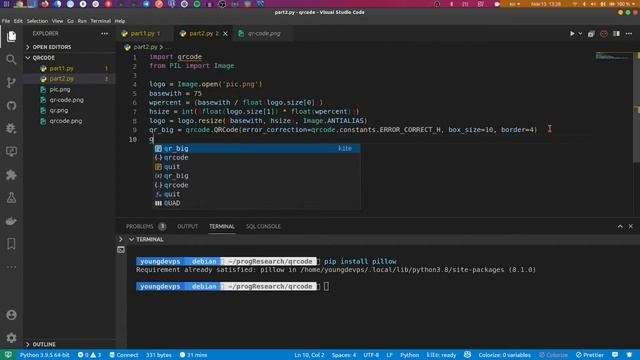Screen dimensions: 640x360
Task: Open the Accounts menu
Action: coord(11,315)
